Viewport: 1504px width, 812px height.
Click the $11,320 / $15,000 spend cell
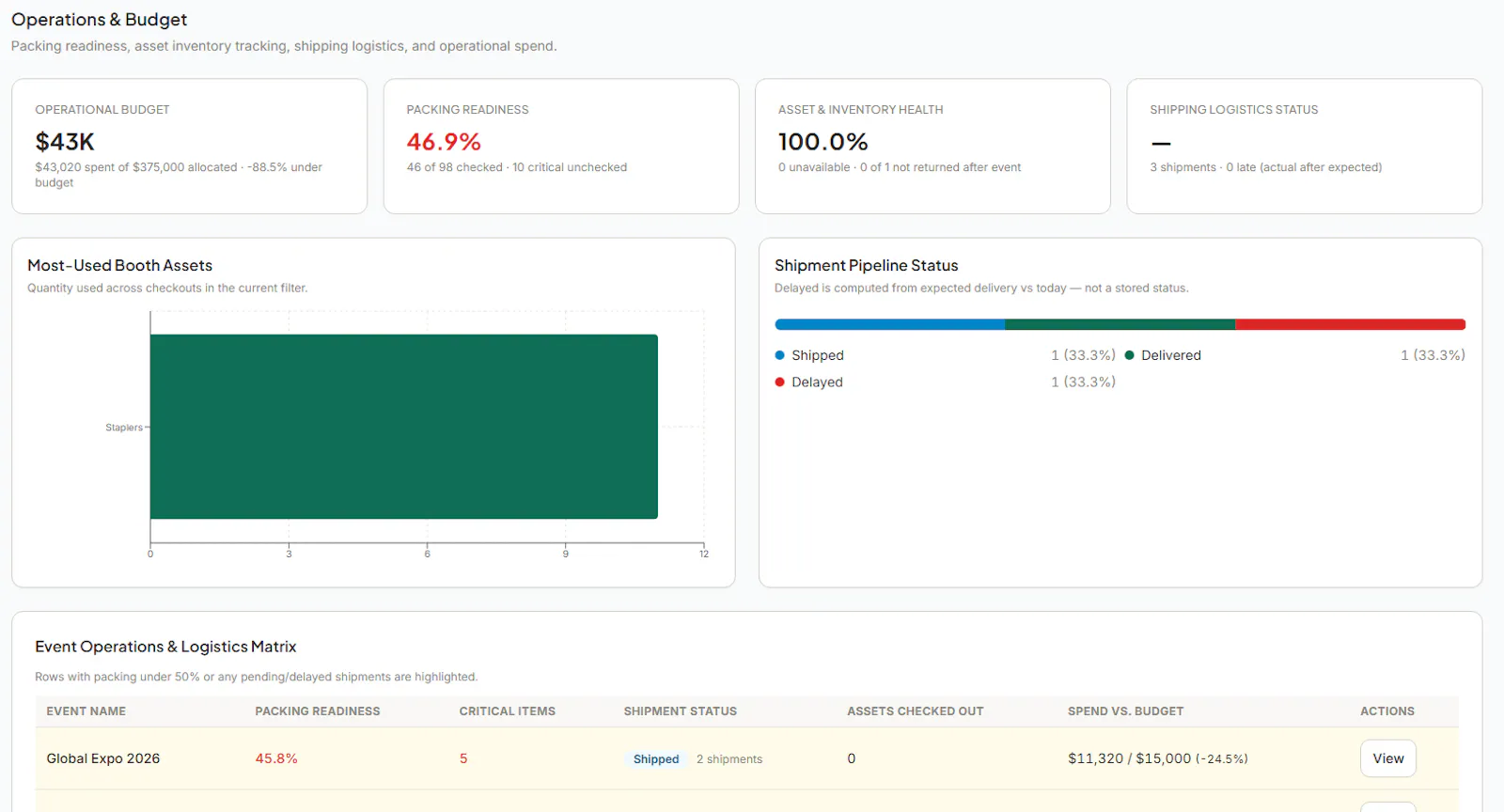point(1158,758)
